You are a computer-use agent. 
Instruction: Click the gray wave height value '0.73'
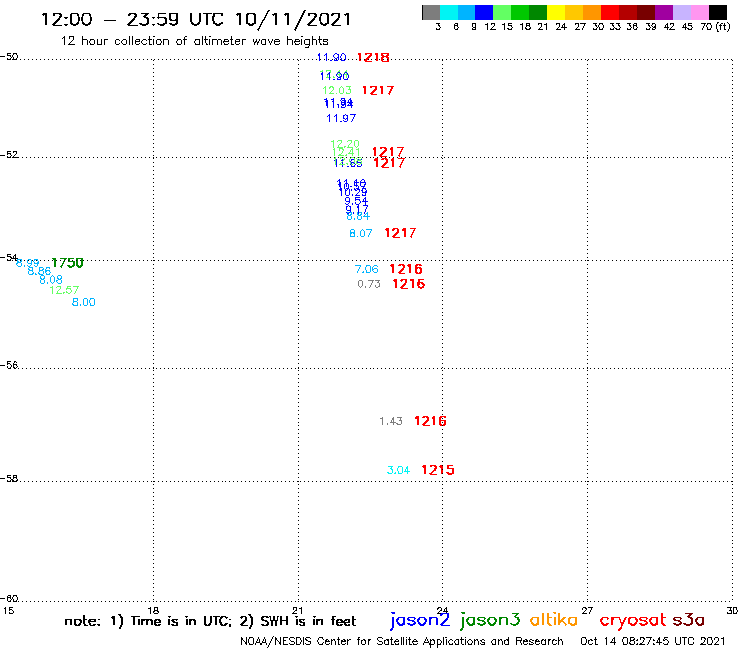tap(369, 284)
